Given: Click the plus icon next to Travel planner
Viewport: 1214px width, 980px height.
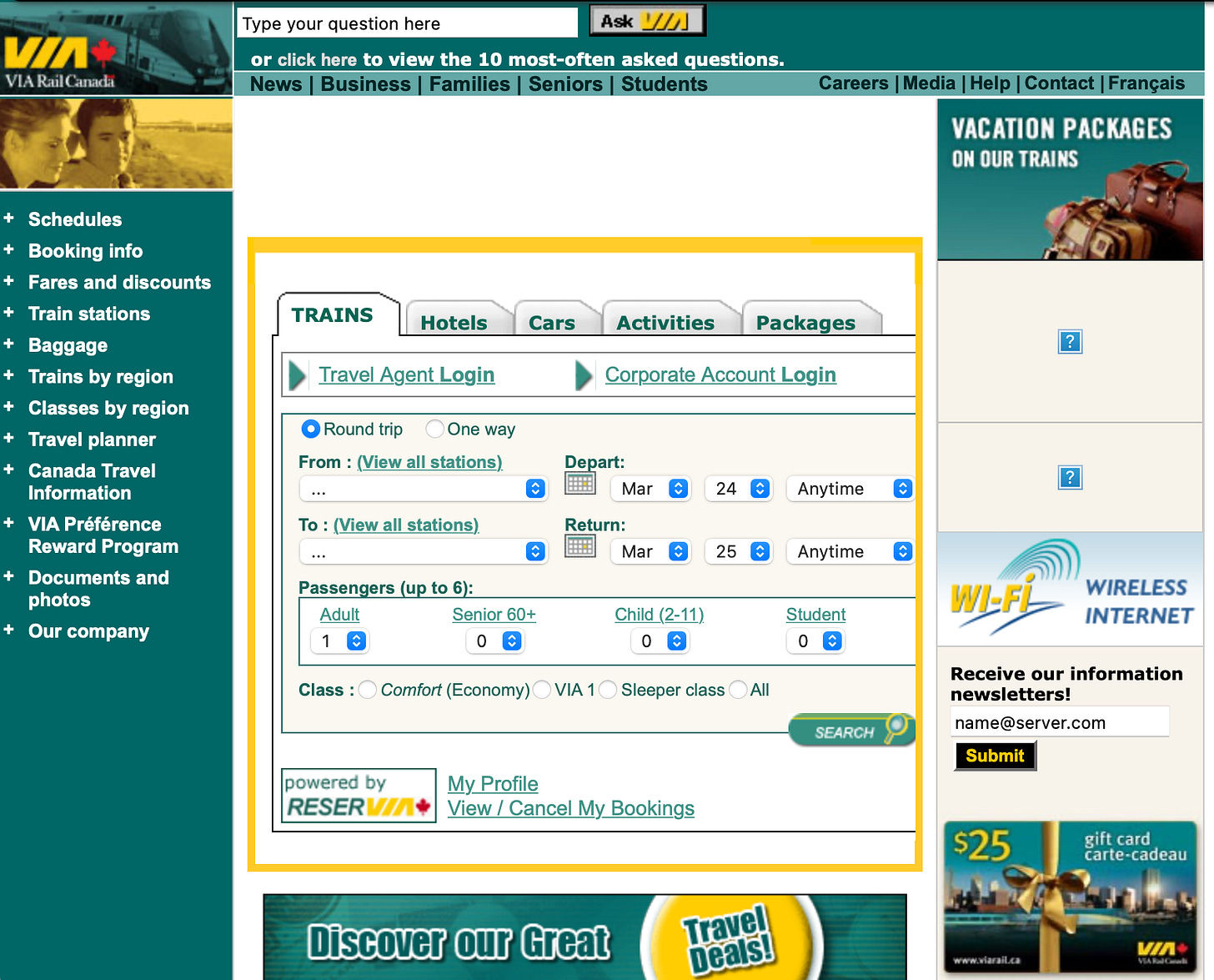Looking at the screenshot, I should [x=9, y=438].
